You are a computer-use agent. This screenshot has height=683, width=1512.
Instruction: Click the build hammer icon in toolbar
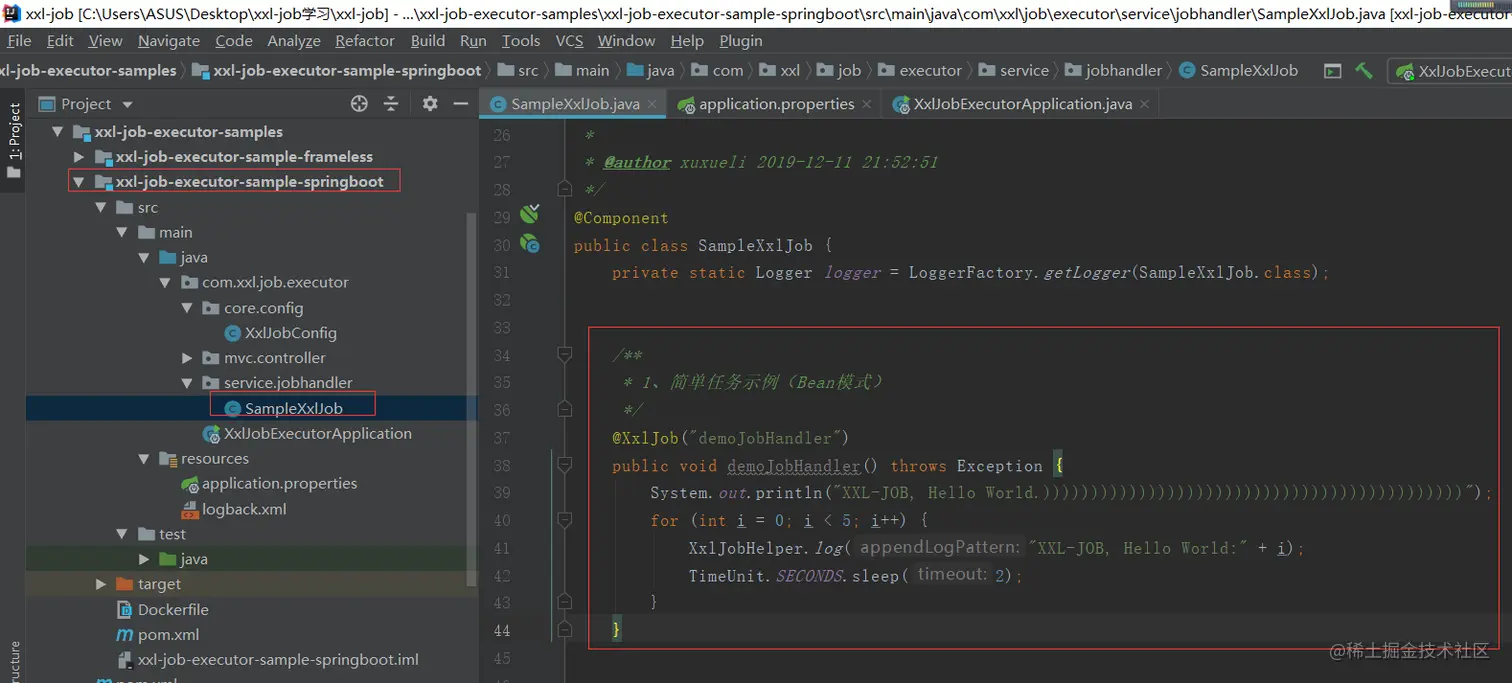coord(1364,71)
